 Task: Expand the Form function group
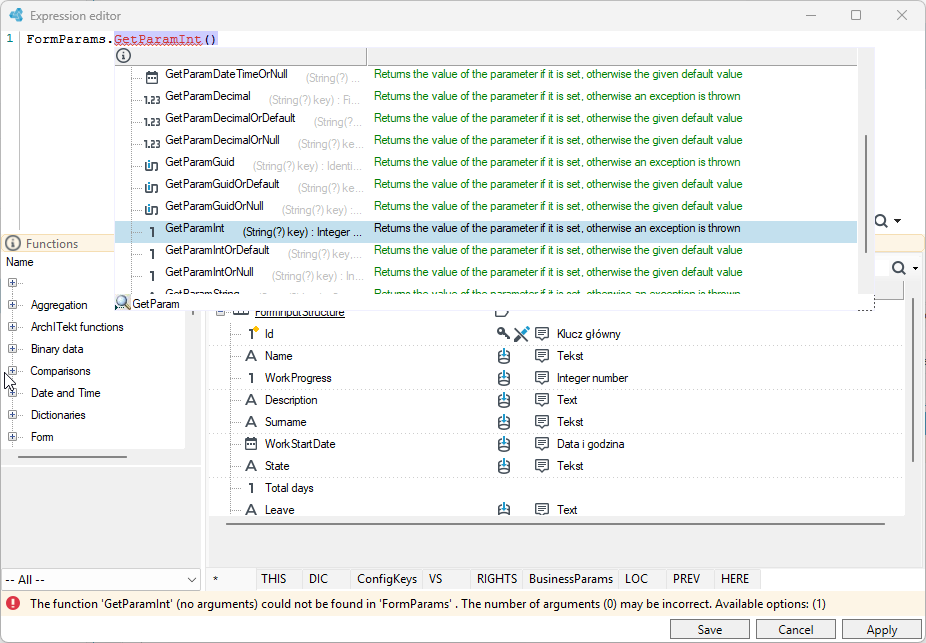(x=12, y=436)
